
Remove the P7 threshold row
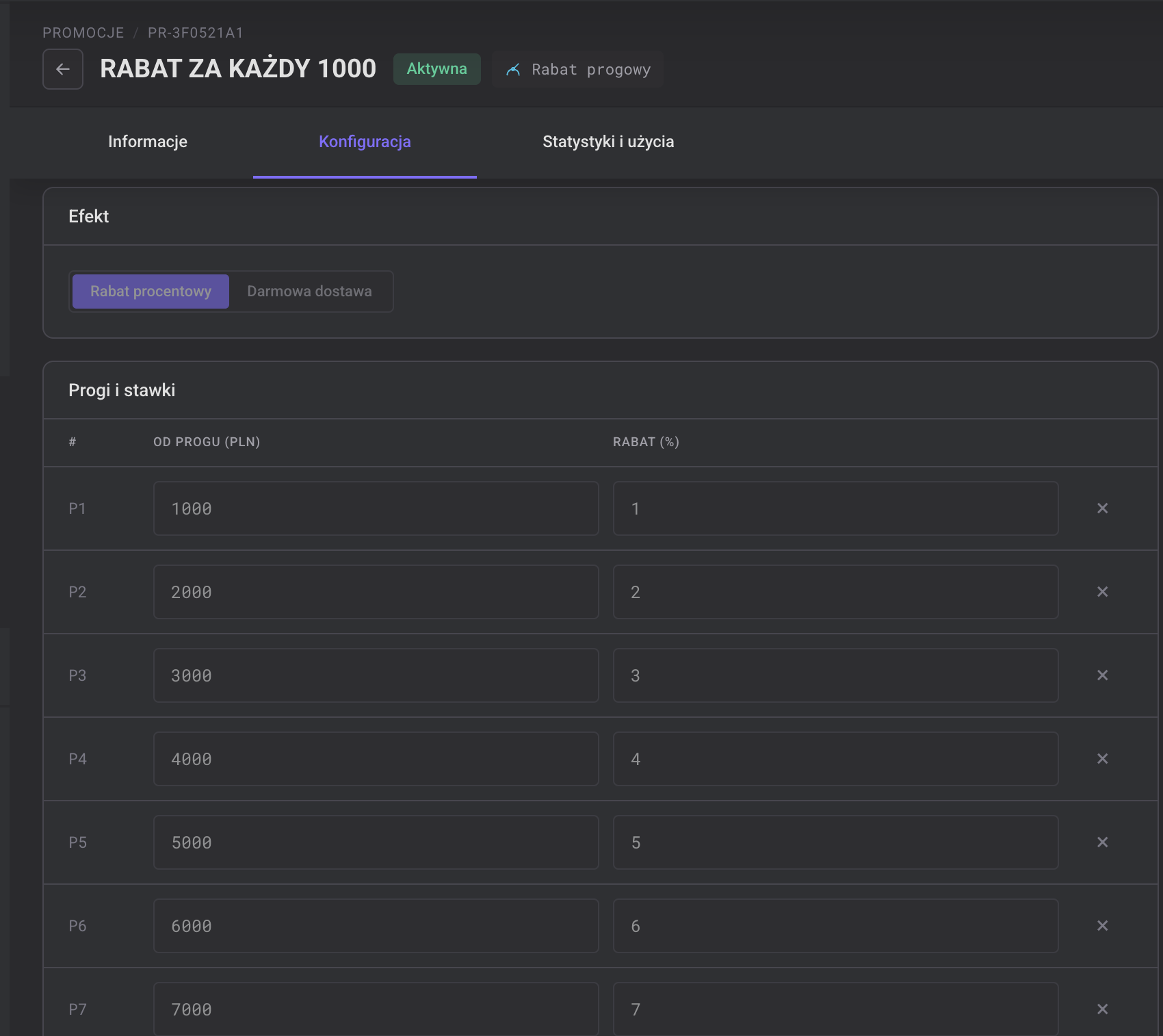coord(1102,1009)
